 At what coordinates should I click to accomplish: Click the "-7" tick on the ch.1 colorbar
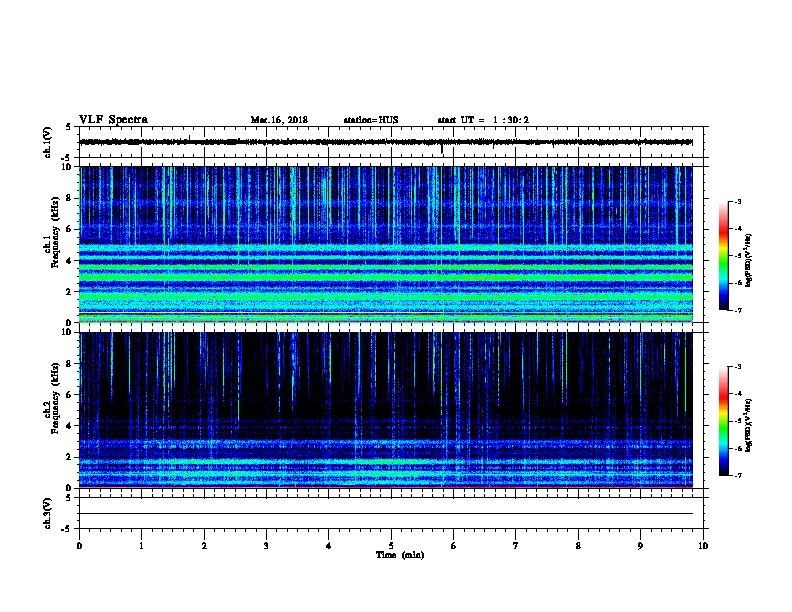[738, 311]
